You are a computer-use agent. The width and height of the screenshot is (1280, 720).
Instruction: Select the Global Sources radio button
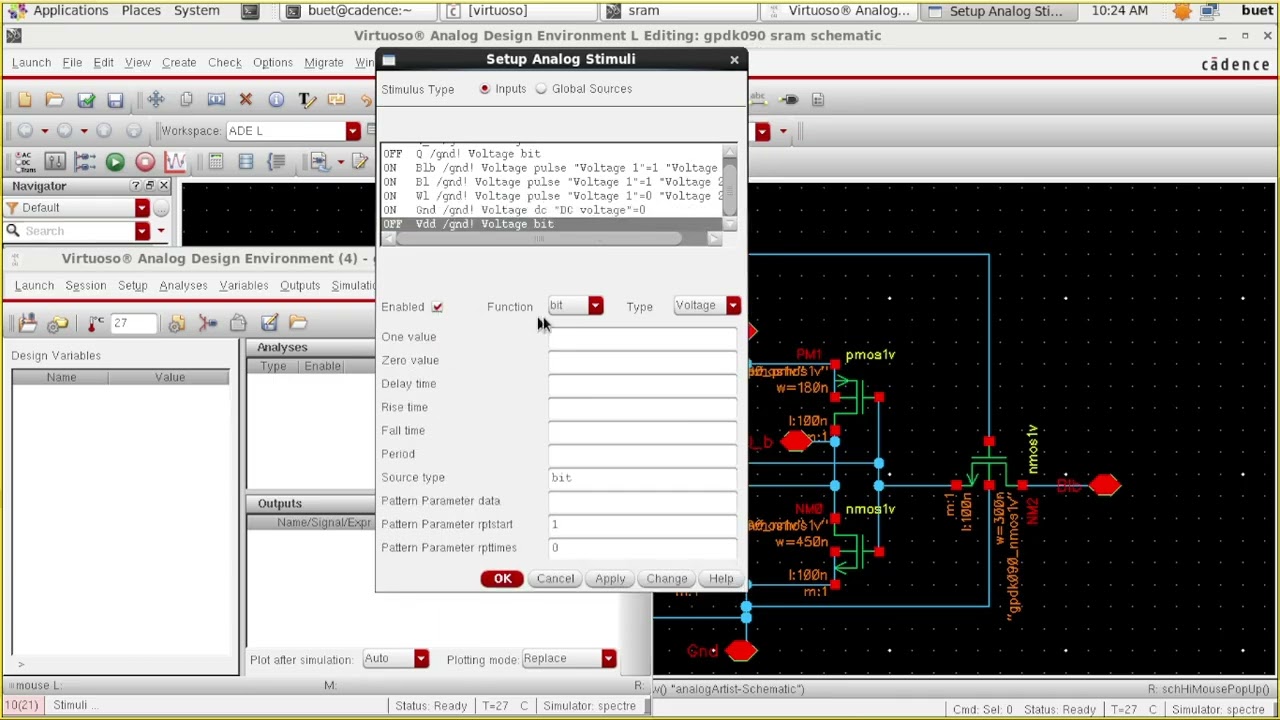point(541,89)
